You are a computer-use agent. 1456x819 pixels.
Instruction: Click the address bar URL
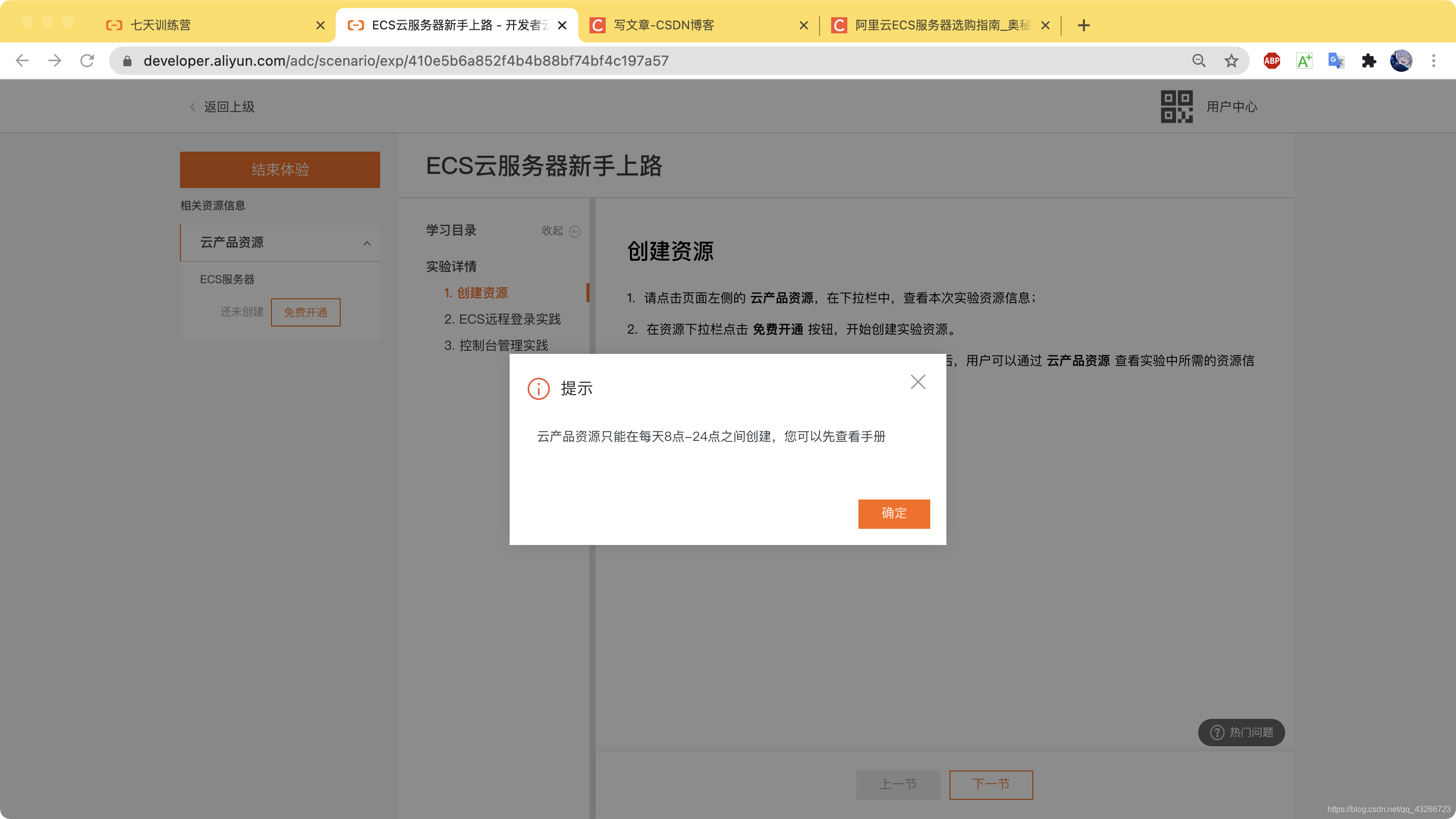[x=406, y=61]
